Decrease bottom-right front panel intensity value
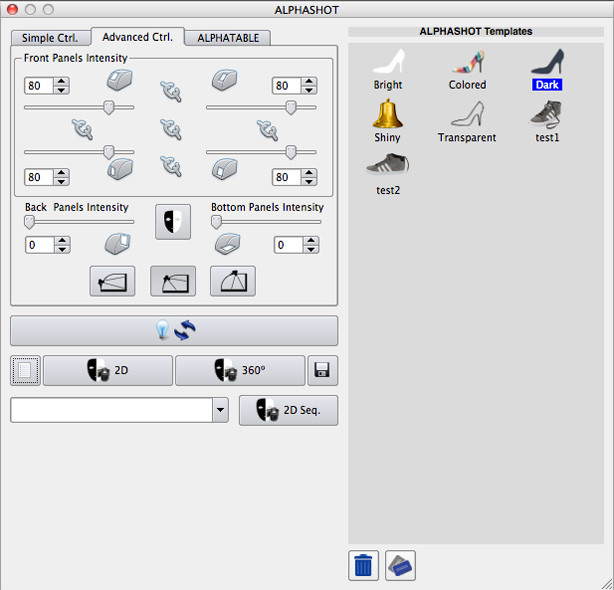This screenshot has width=614, height=590. point(309,181)
